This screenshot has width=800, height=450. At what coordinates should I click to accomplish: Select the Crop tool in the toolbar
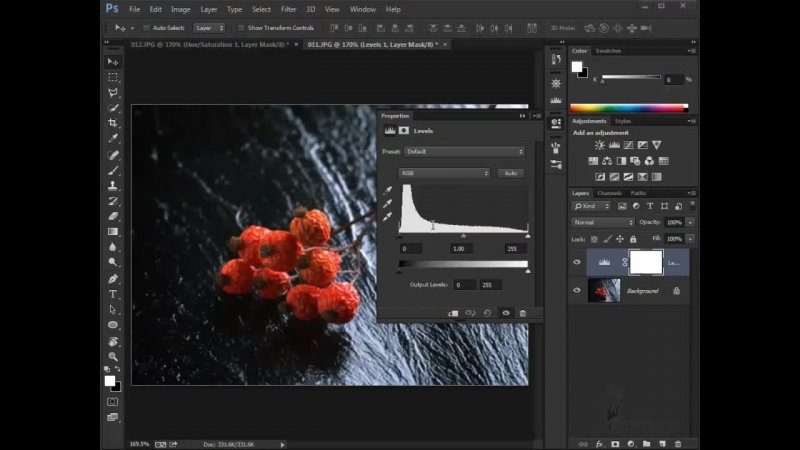113,123
